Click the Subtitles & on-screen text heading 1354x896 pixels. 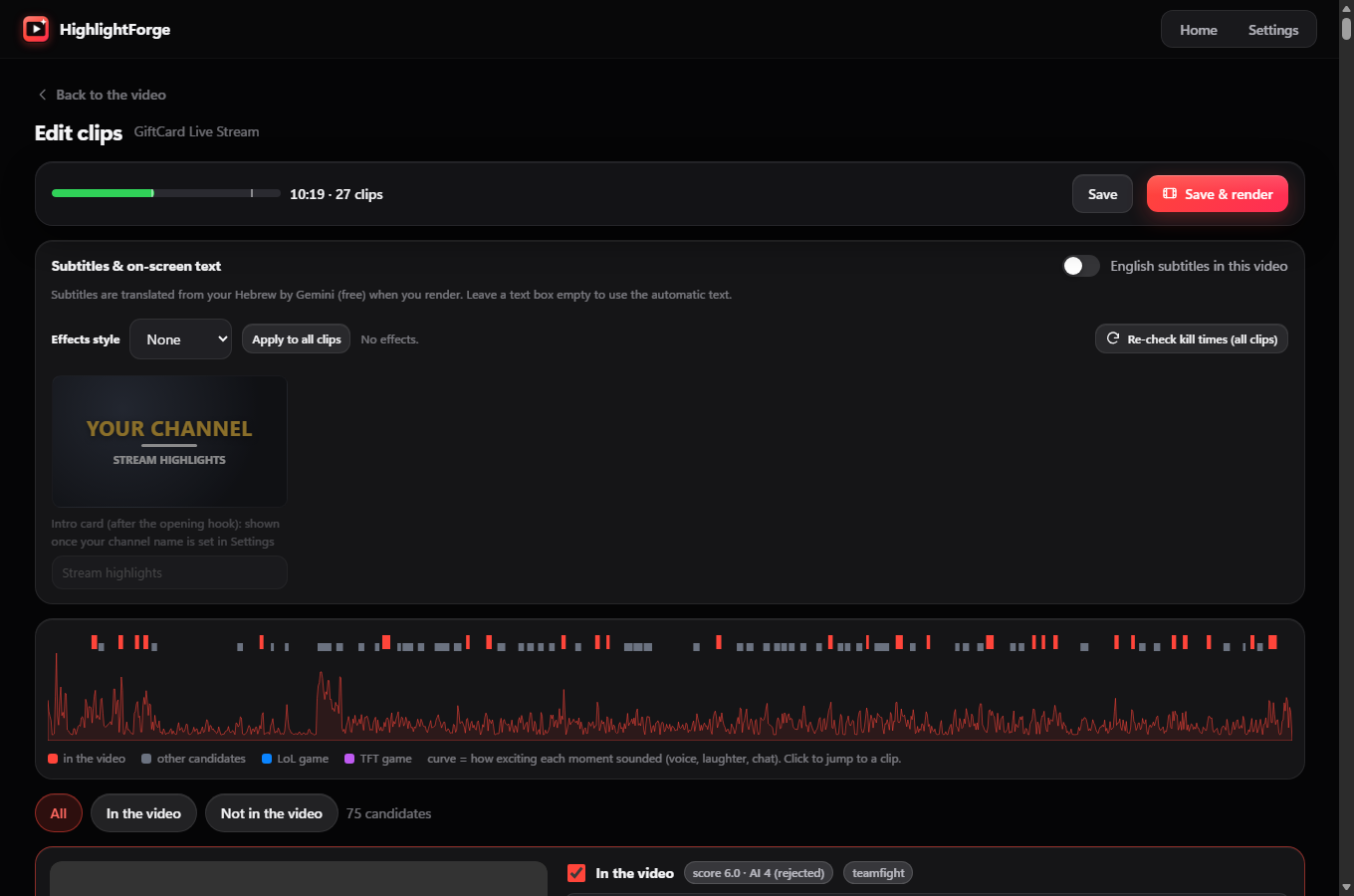click(x=136, y=266)
